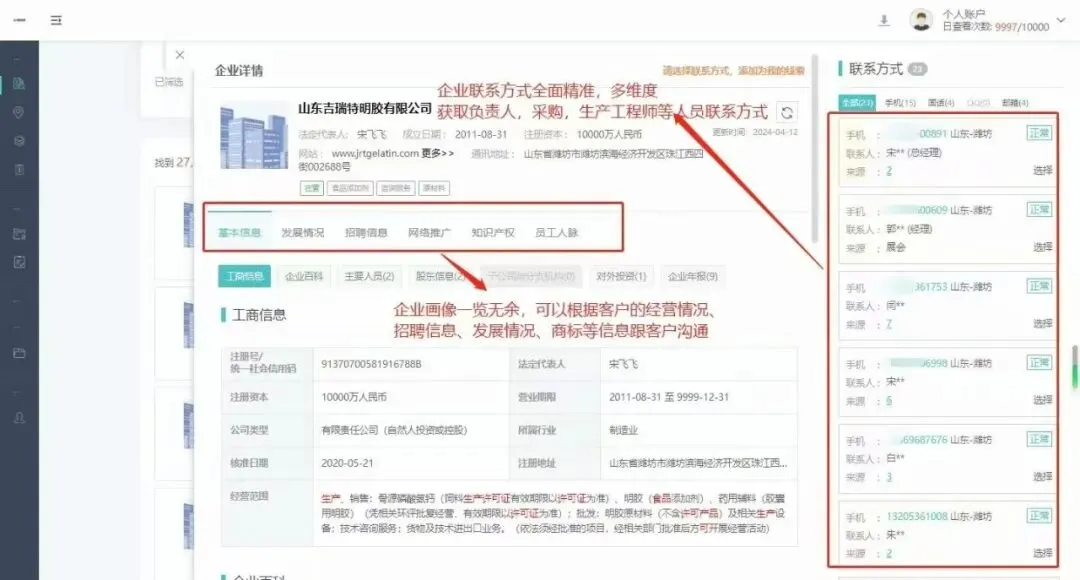Open the 个人账户 avatar menu
The width and height of the screenshot is (1080, 580).
[921, 19]
